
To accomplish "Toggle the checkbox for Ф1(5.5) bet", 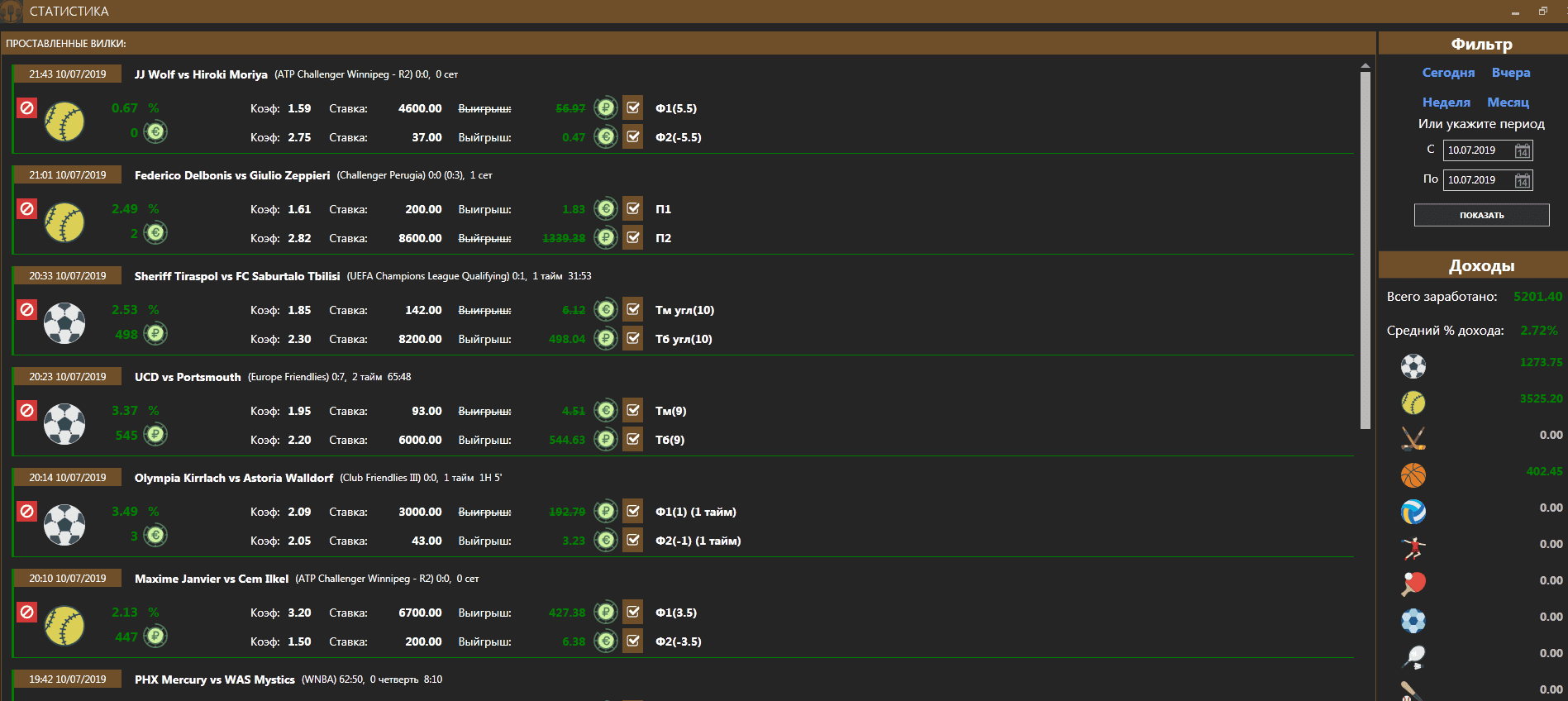I will point(633,107).
